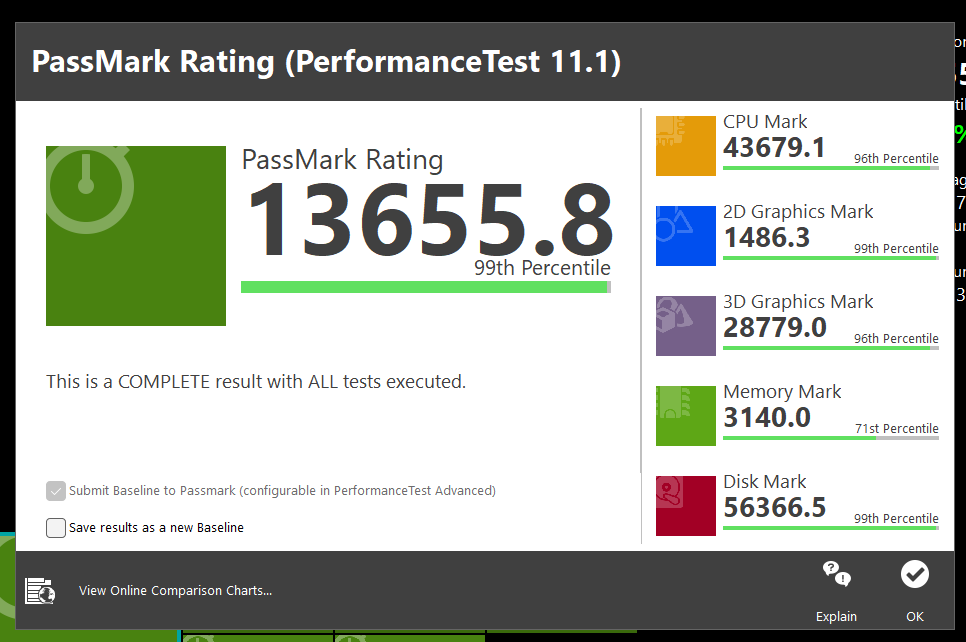Select the red Disk Mark icon
The height and width of the screenshot is (642, 966).
[686, 505]
